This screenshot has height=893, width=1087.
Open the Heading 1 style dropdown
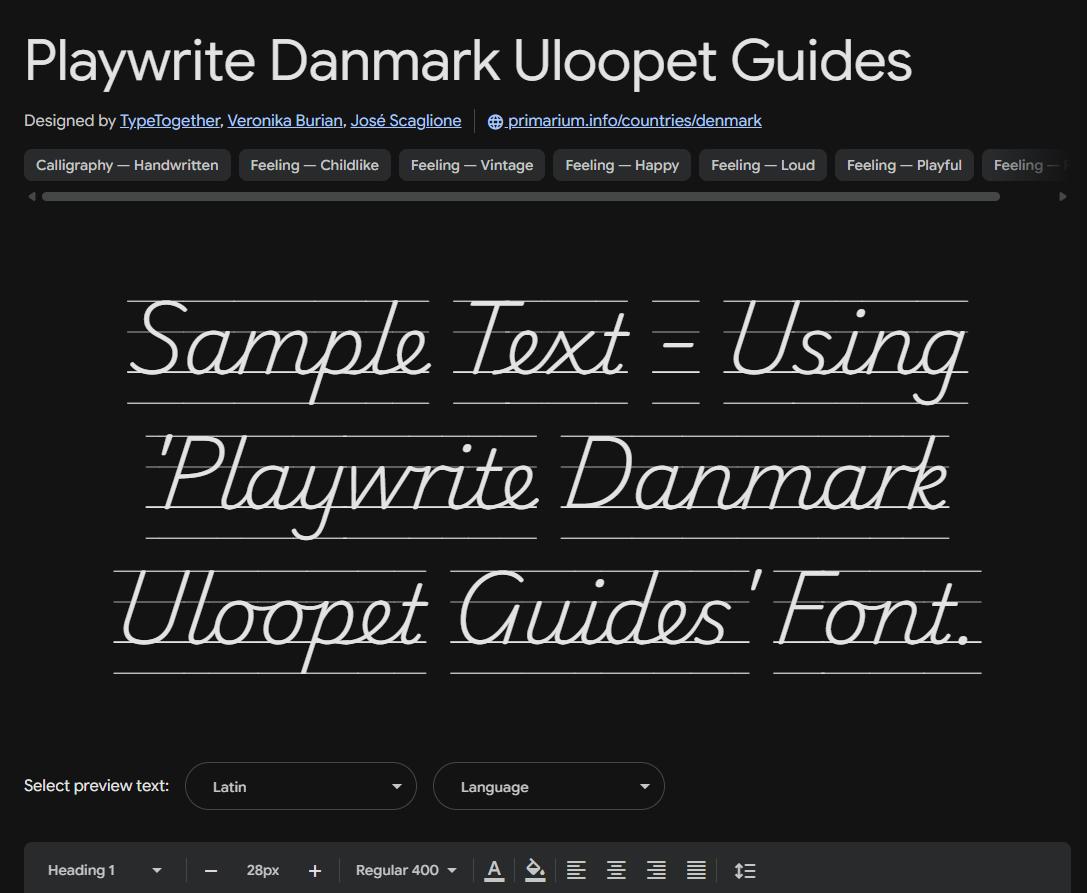pos(105,870)
